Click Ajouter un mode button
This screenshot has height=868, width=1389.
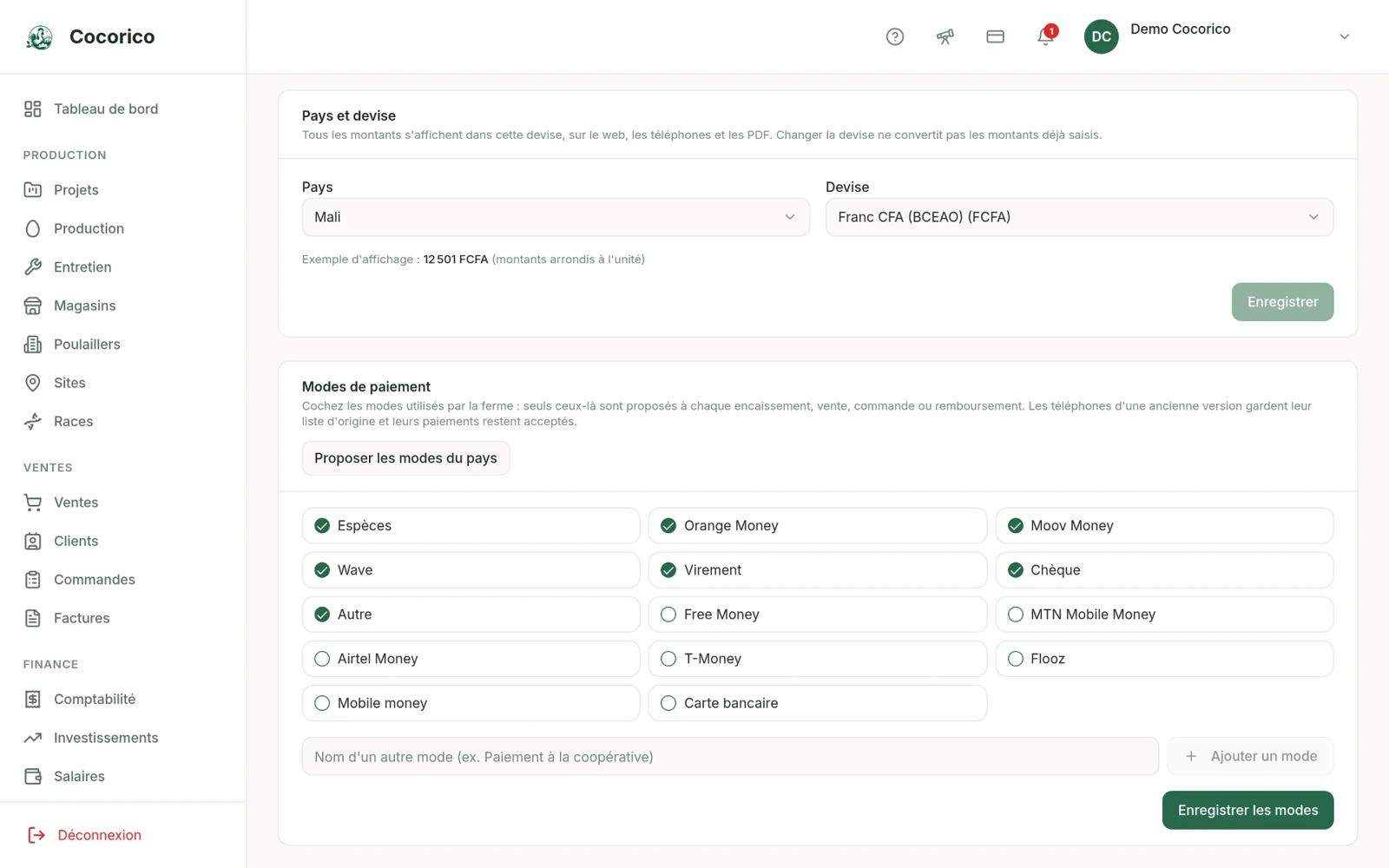1250,756
